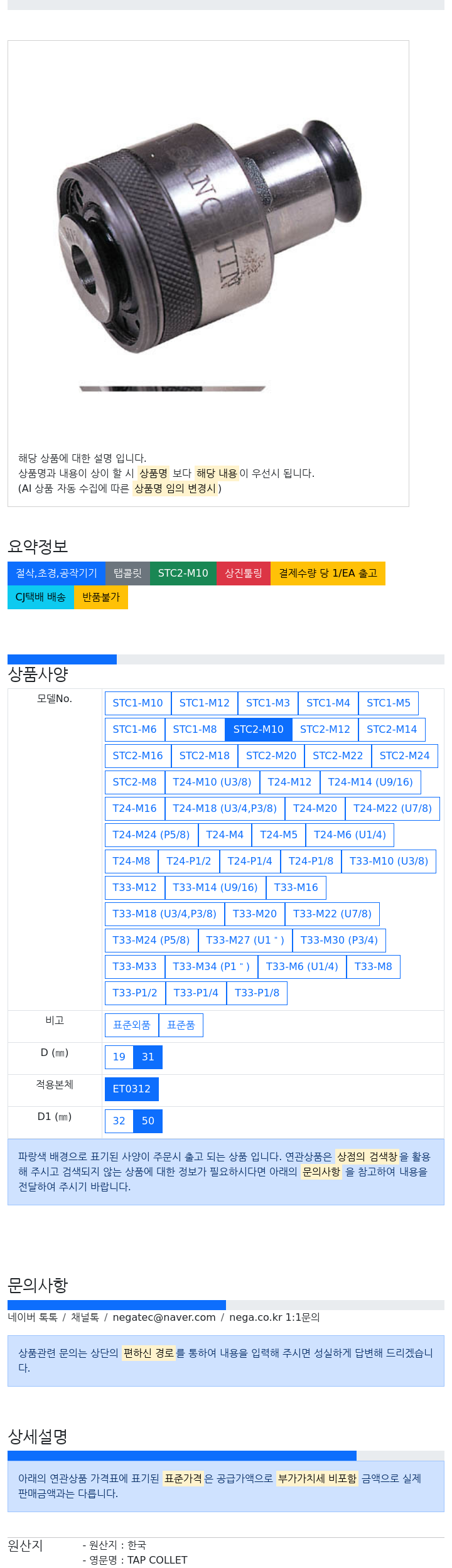Image resolution: width=452 pixels, height=1568 pixels.
Task: Click the 절삭,초경,공작기기 category tag
Action: [56, 573]
